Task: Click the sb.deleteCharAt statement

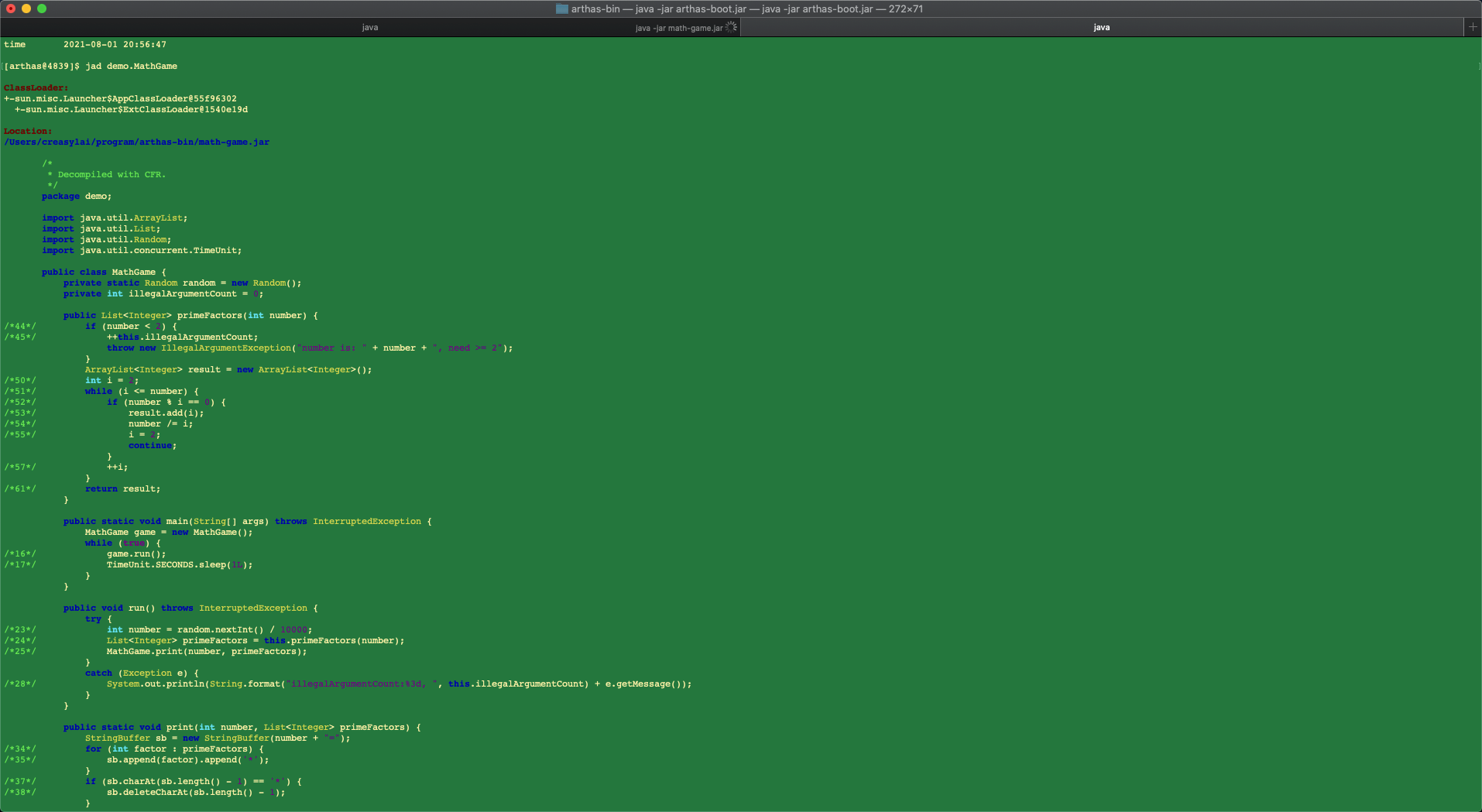Action: click(x=196, y=793)
